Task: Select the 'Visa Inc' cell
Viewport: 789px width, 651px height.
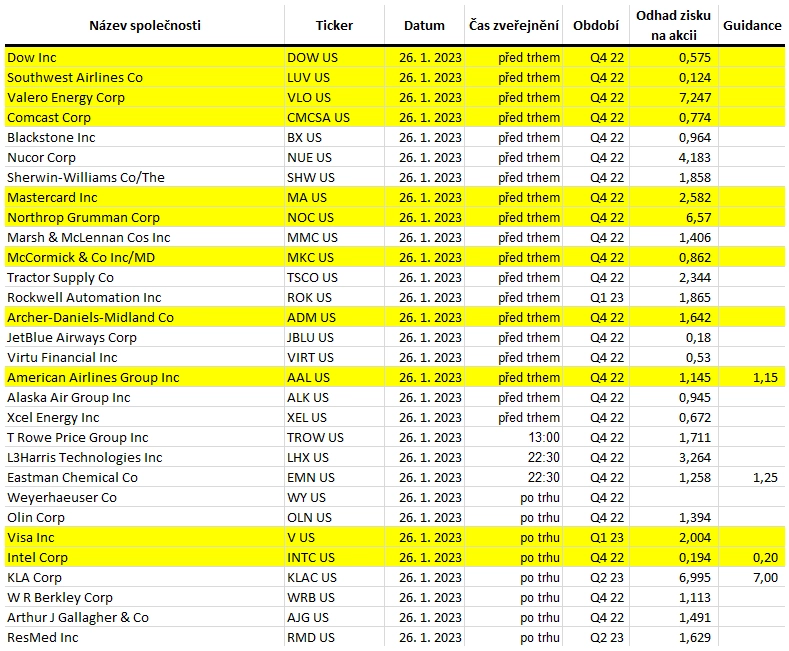Action: tap(144, 537)
